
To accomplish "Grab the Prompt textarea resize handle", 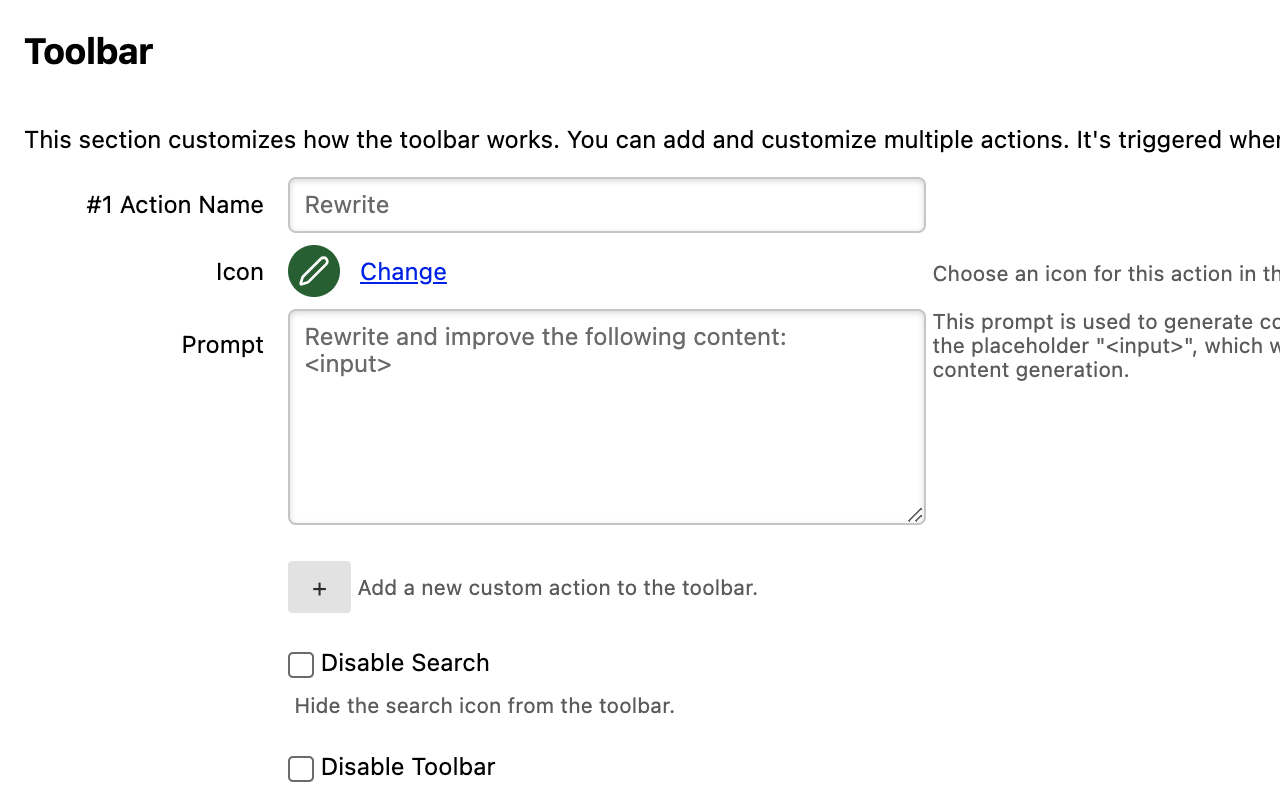I will pyautogui.click(x=915, y=515).
